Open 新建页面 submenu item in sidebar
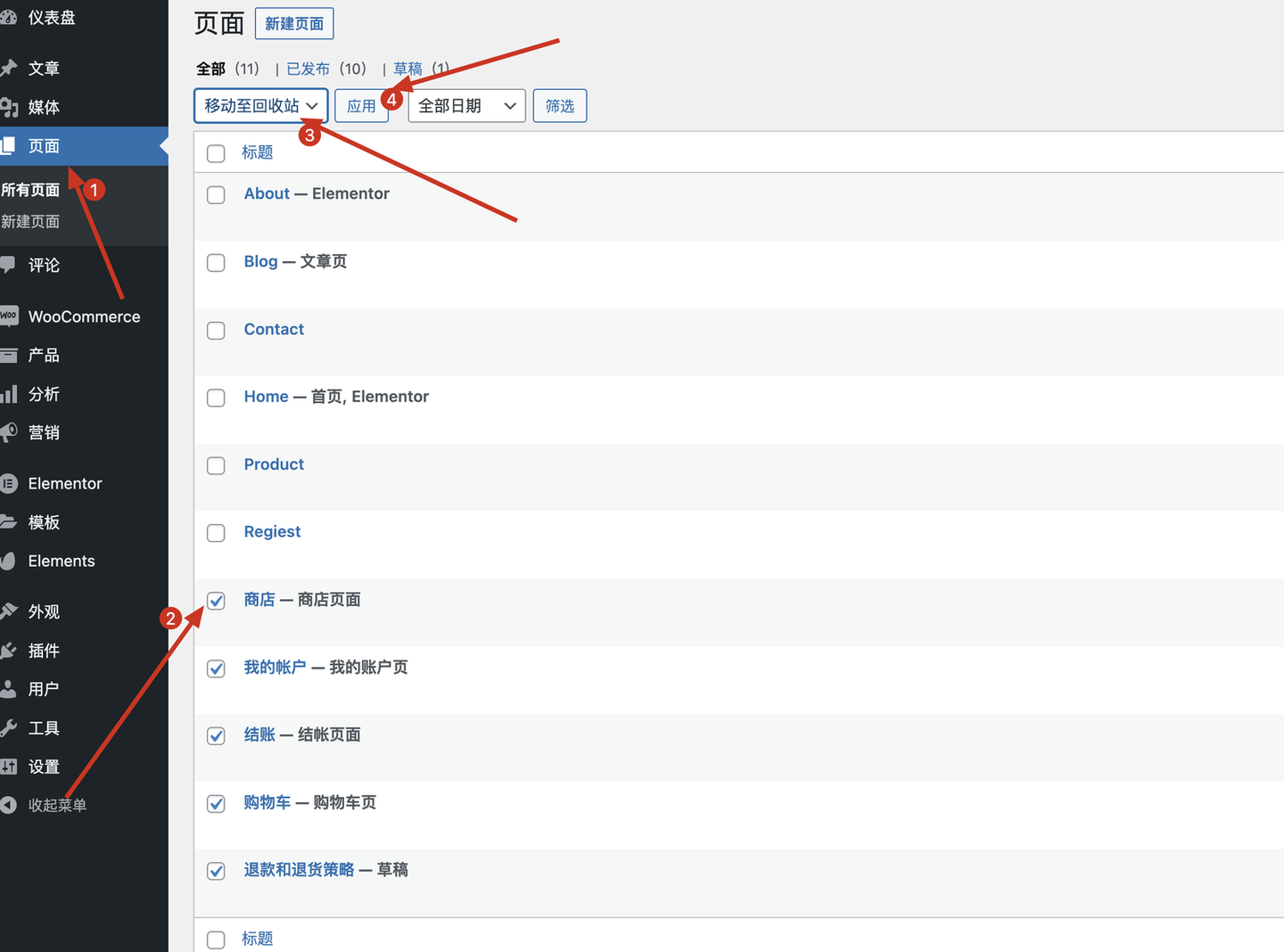Screen dimensions: 1284x952 point(30,221)
